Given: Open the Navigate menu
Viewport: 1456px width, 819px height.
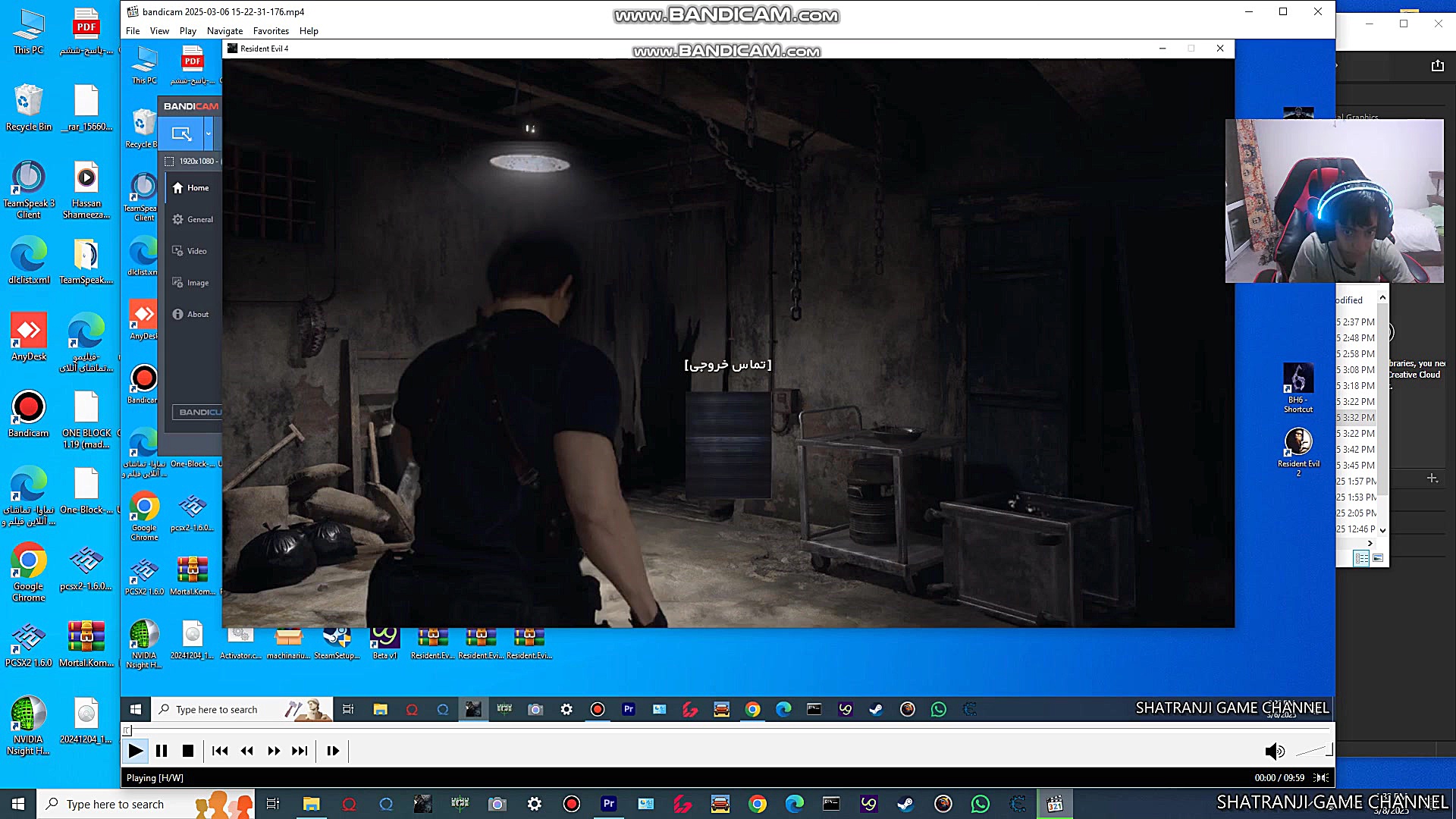Looking at the screenshot, I should pos(224,31).
